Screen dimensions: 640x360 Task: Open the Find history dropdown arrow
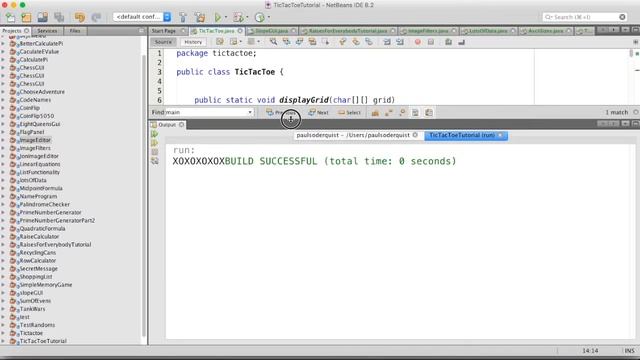[x=250, y=112]
